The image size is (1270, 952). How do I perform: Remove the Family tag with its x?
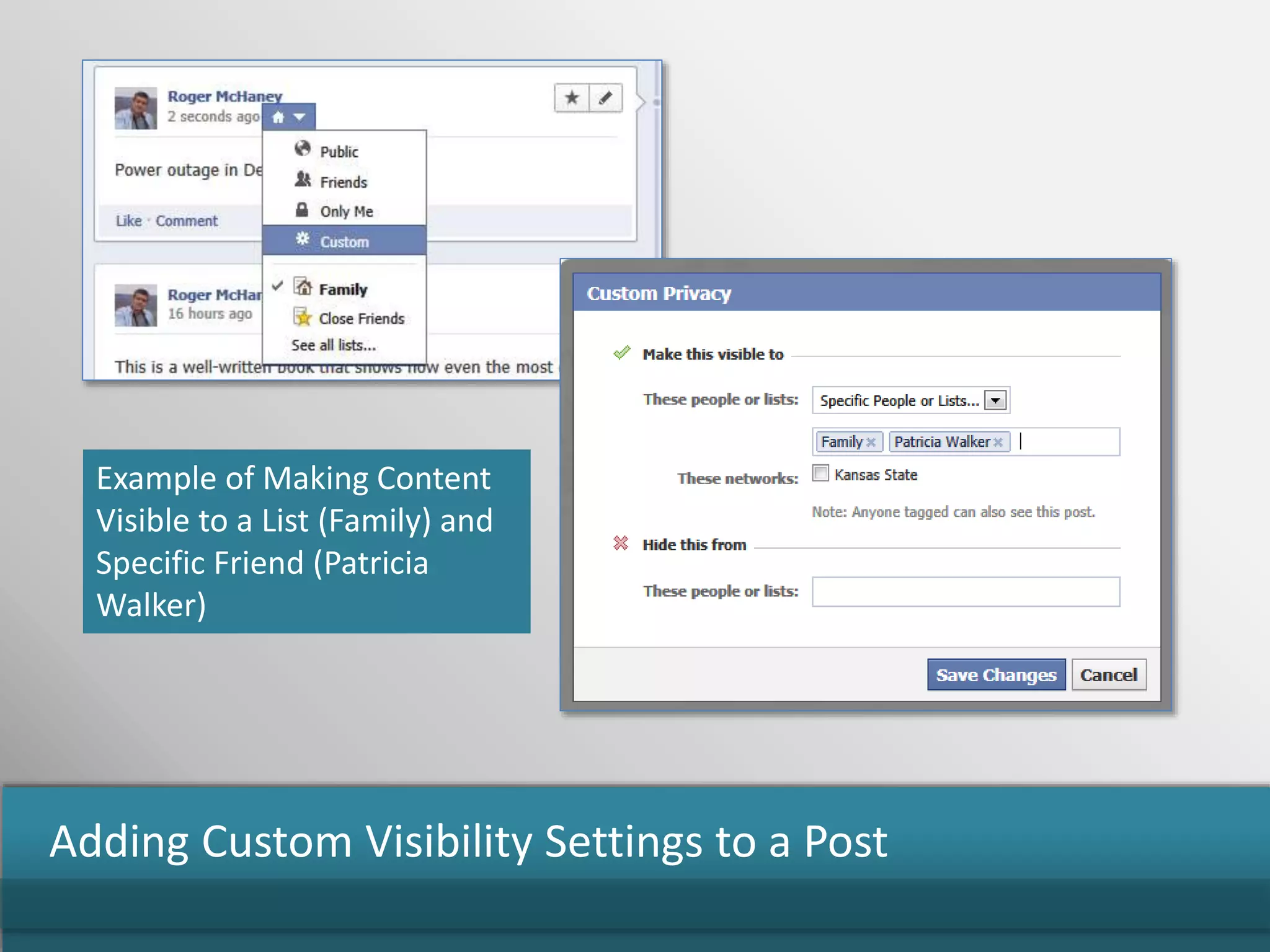[871, 442]
